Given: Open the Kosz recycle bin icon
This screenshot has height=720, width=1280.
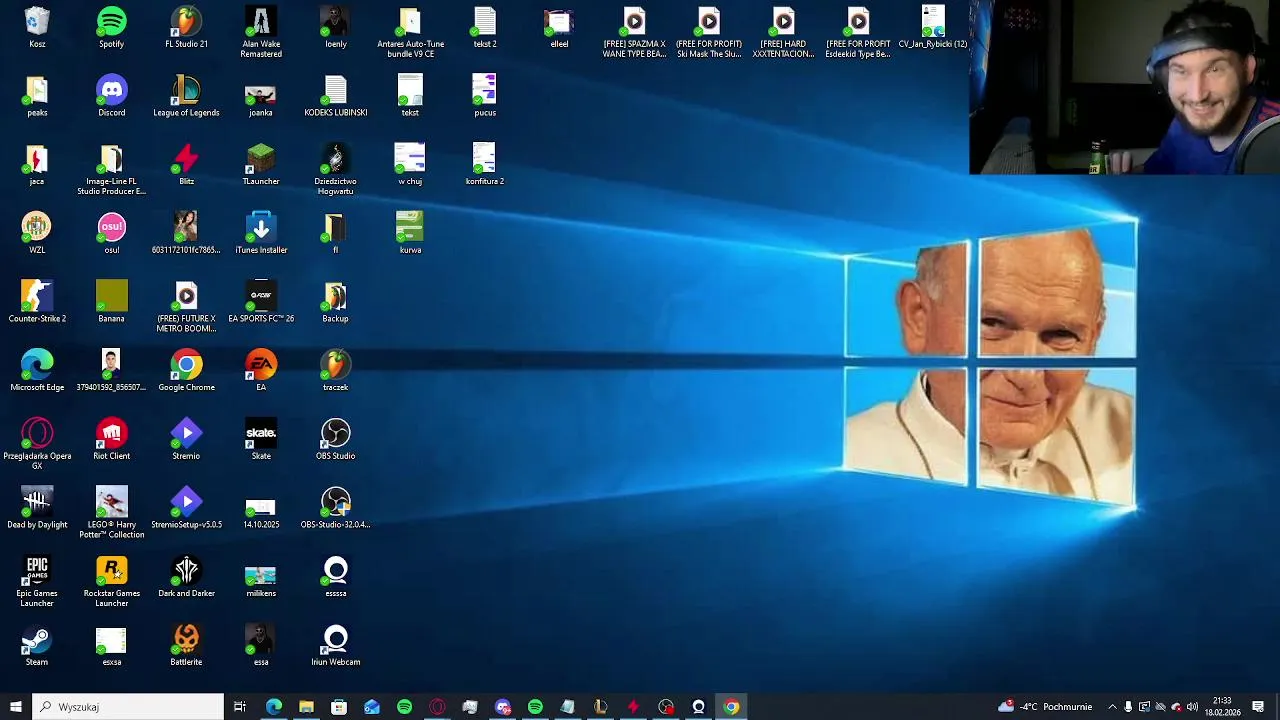Looking at the screenshot, I should (x=37, y=27).
